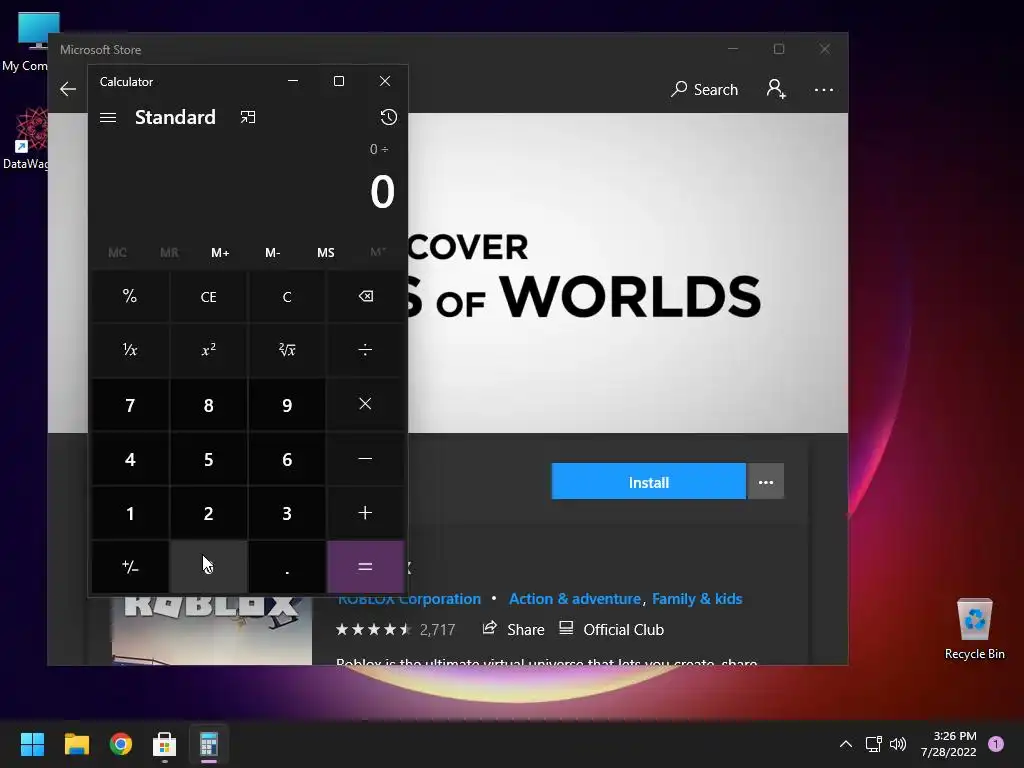The height and width of the screenshot is (768, 1024).
Task: Open the Calculator navigation hamburger menu
Action: pos(108,118)
